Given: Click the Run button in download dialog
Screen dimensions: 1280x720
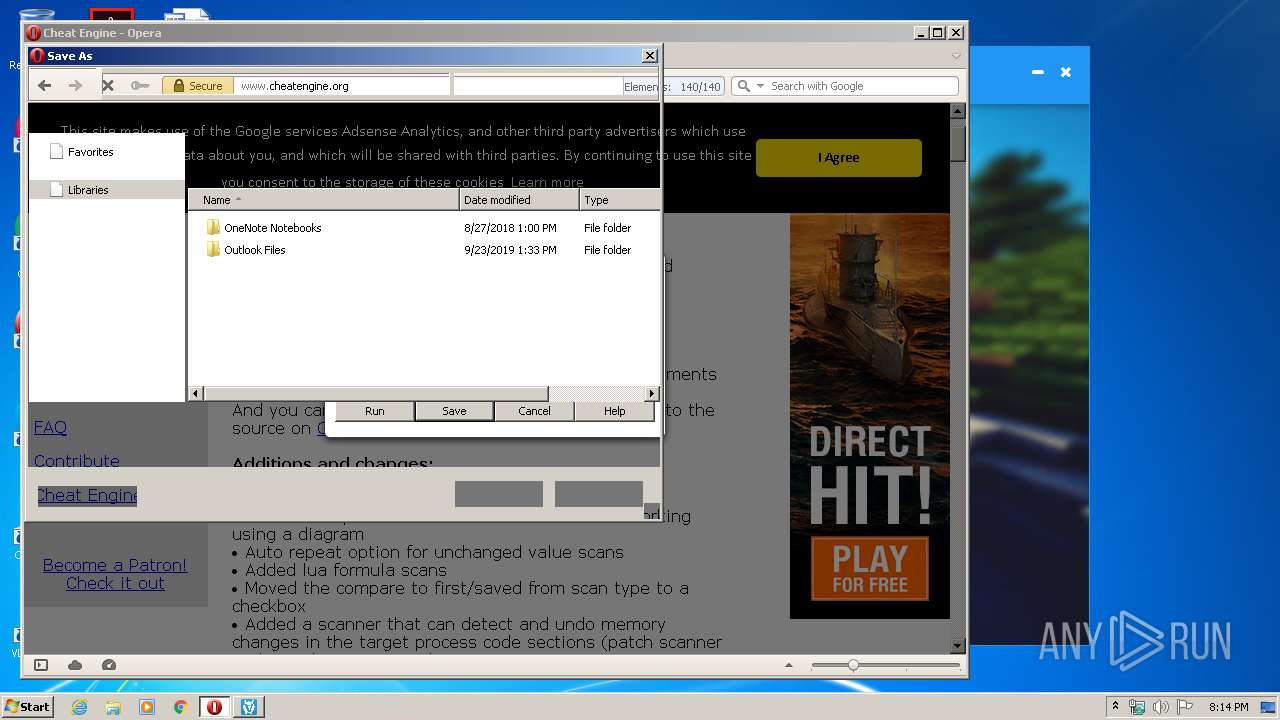Looking at the screenshot, I should (x=374, y=411).
